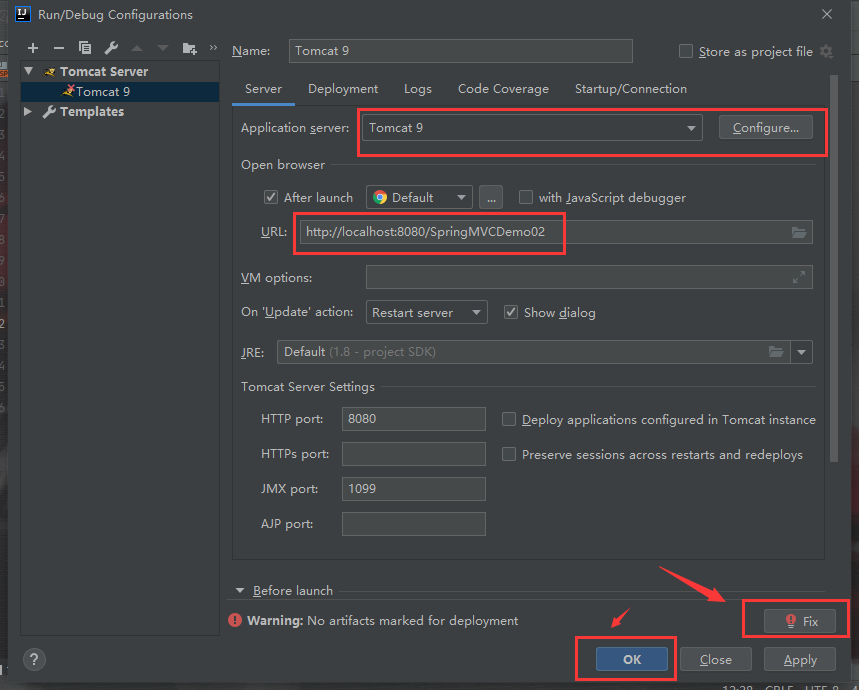Click the Configure... button

[x=765, y=128]
